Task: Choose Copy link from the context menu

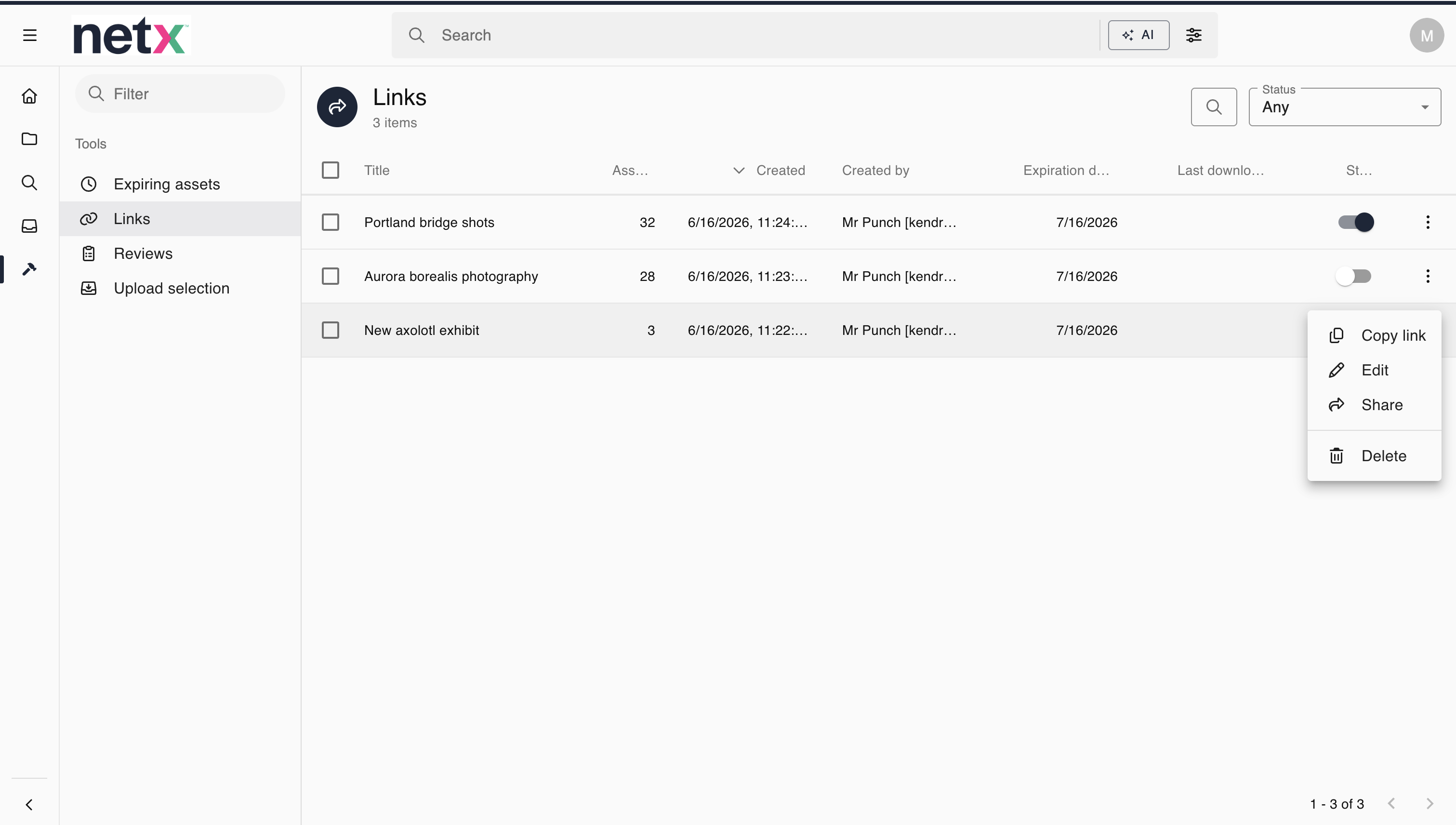Action: pos(1374,335)
